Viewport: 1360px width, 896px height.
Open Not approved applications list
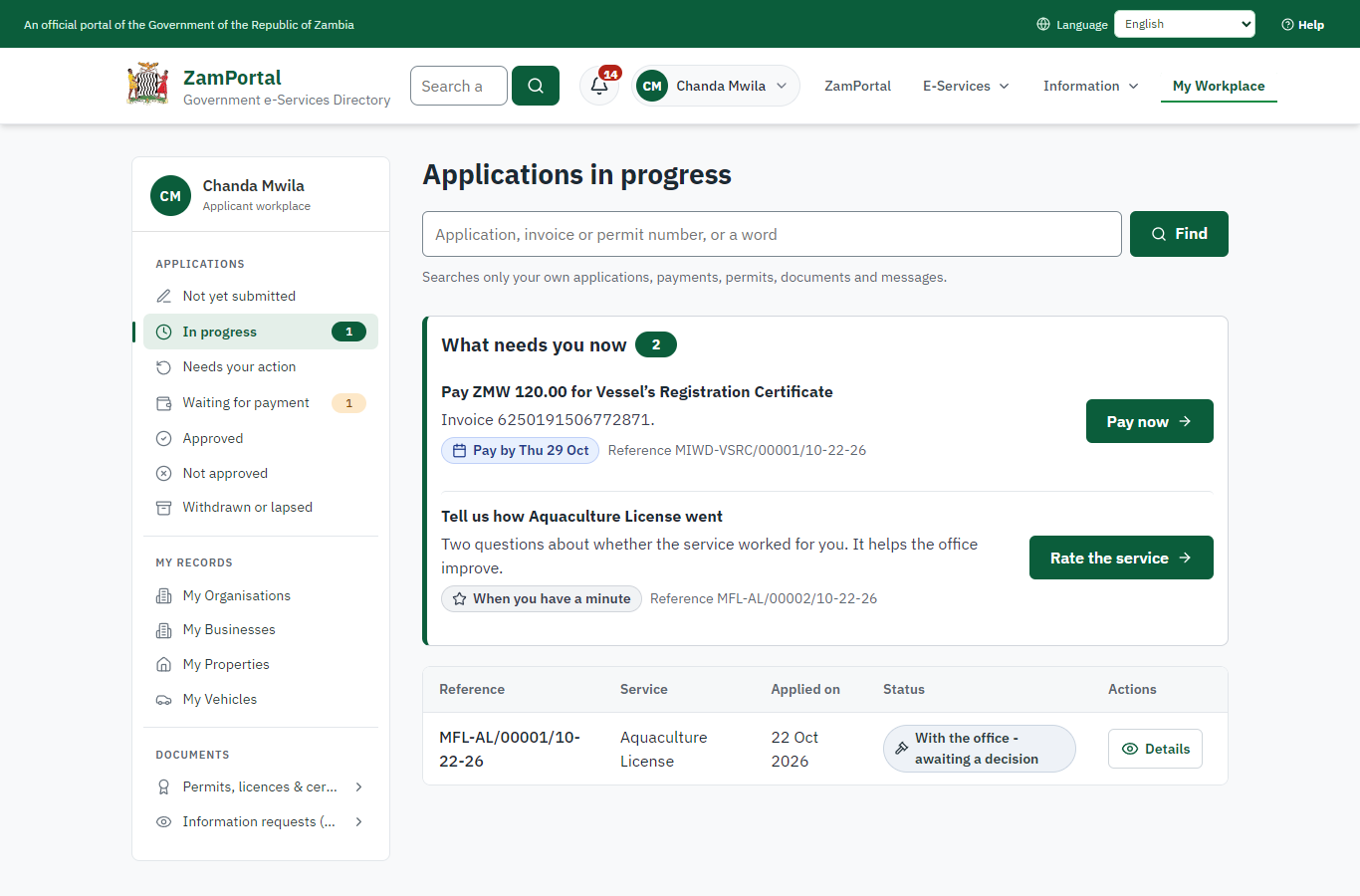coord(261,473)
